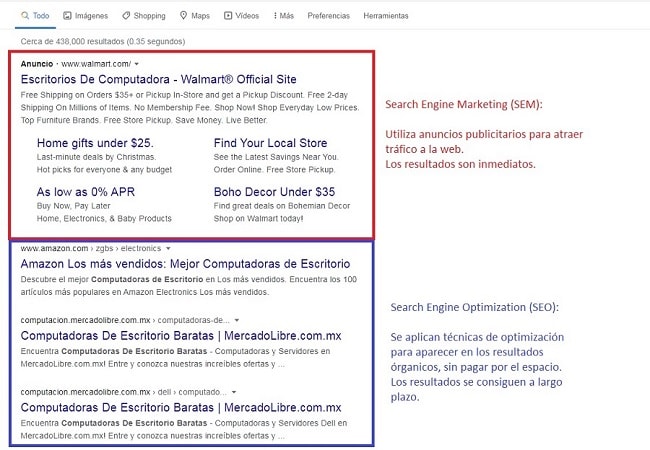Expand the dropdown arrow next to www.walmart.com

pyautogui.click(x=137, y=64)
